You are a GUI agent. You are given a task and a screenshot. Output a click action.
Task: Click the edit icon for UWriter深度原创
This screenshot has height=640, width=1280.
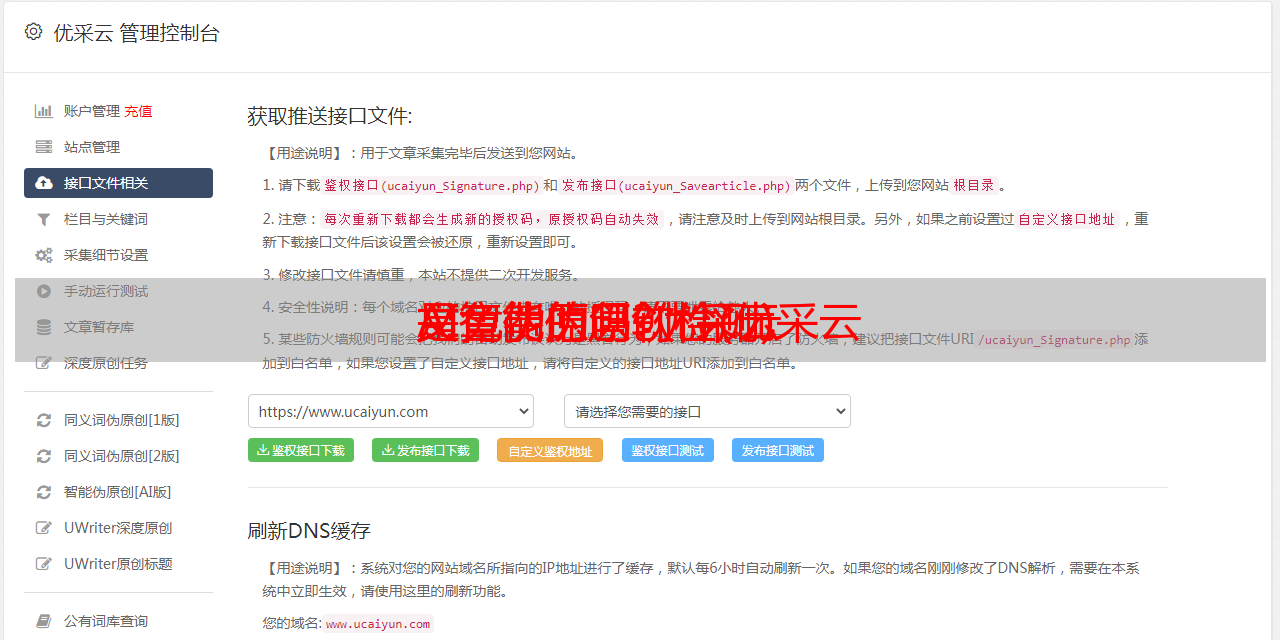tap(44, 528)
